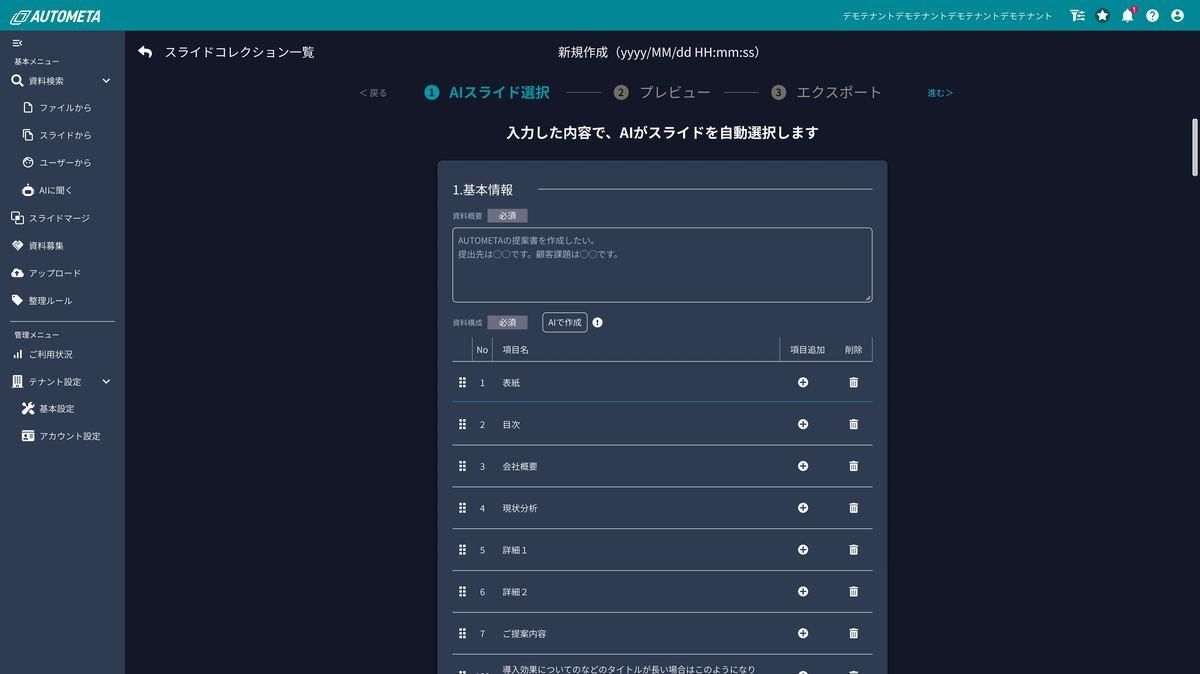
Task: Open the tenant tree list icon in the header
Action: click(x=1077, y=15)
